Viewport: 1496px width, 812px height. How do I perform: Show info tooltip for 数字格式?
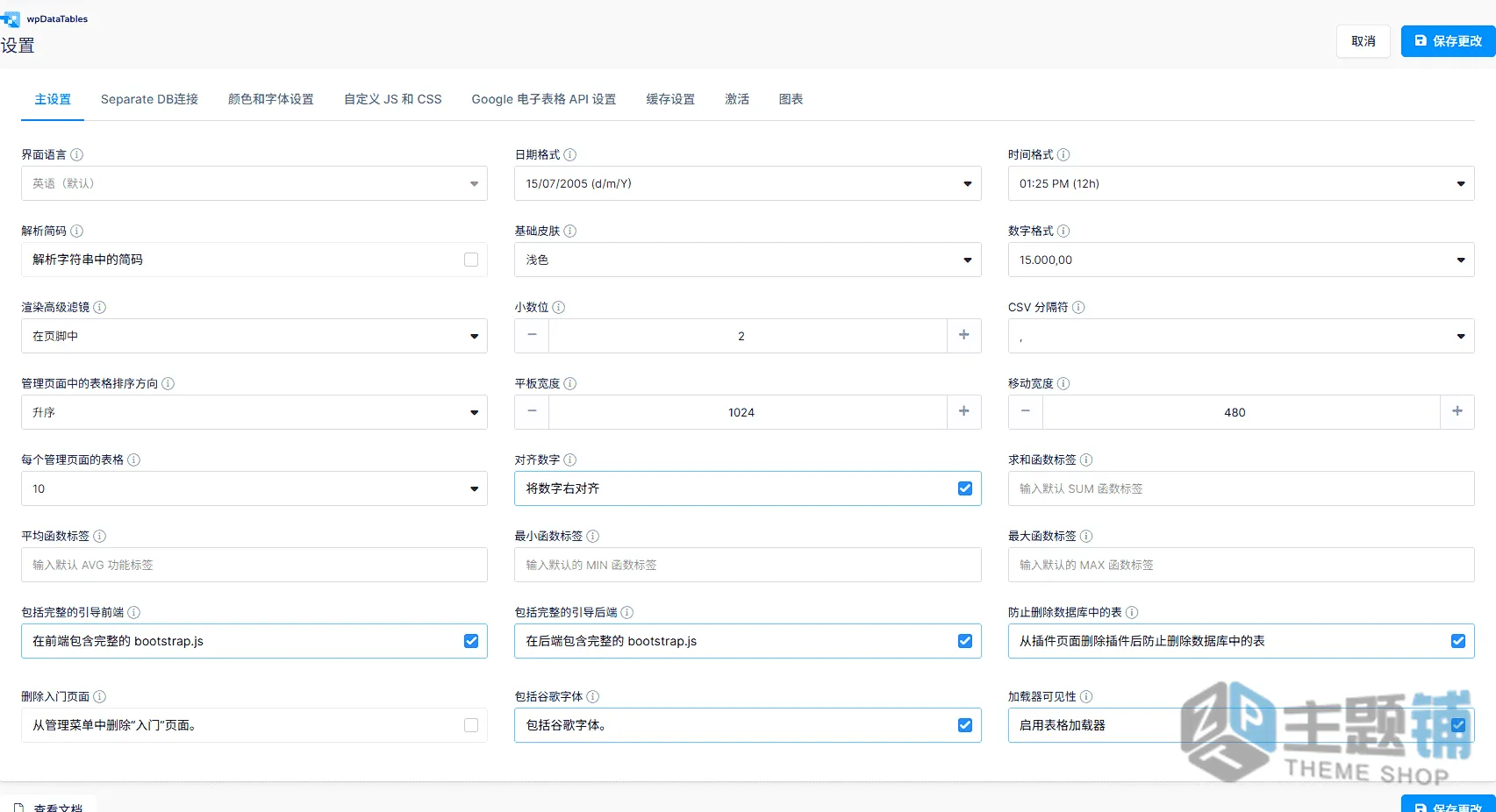coord(1063,231)
